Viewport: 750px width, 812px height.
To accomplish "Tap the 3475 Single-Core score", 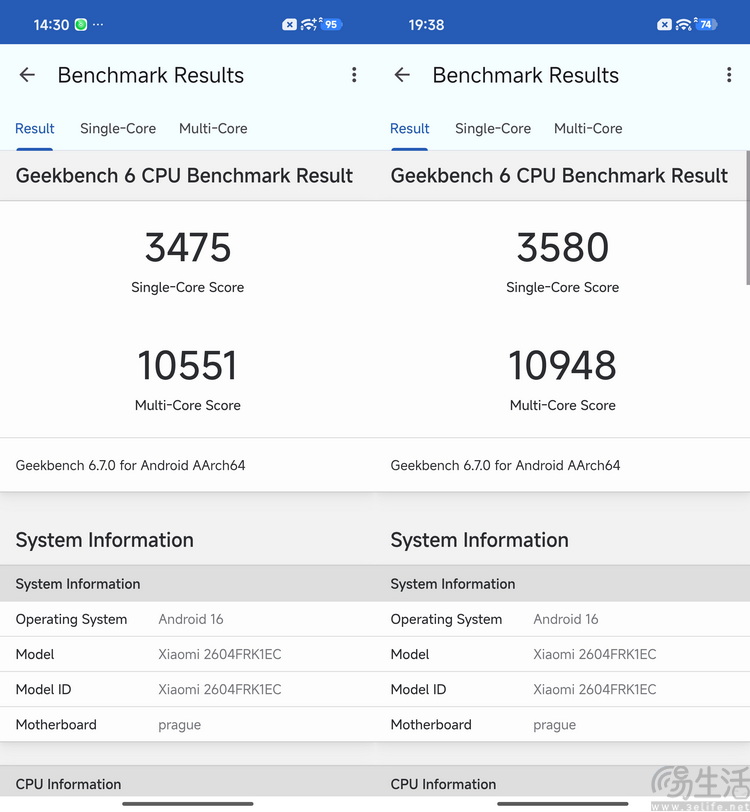I will 187,248.
